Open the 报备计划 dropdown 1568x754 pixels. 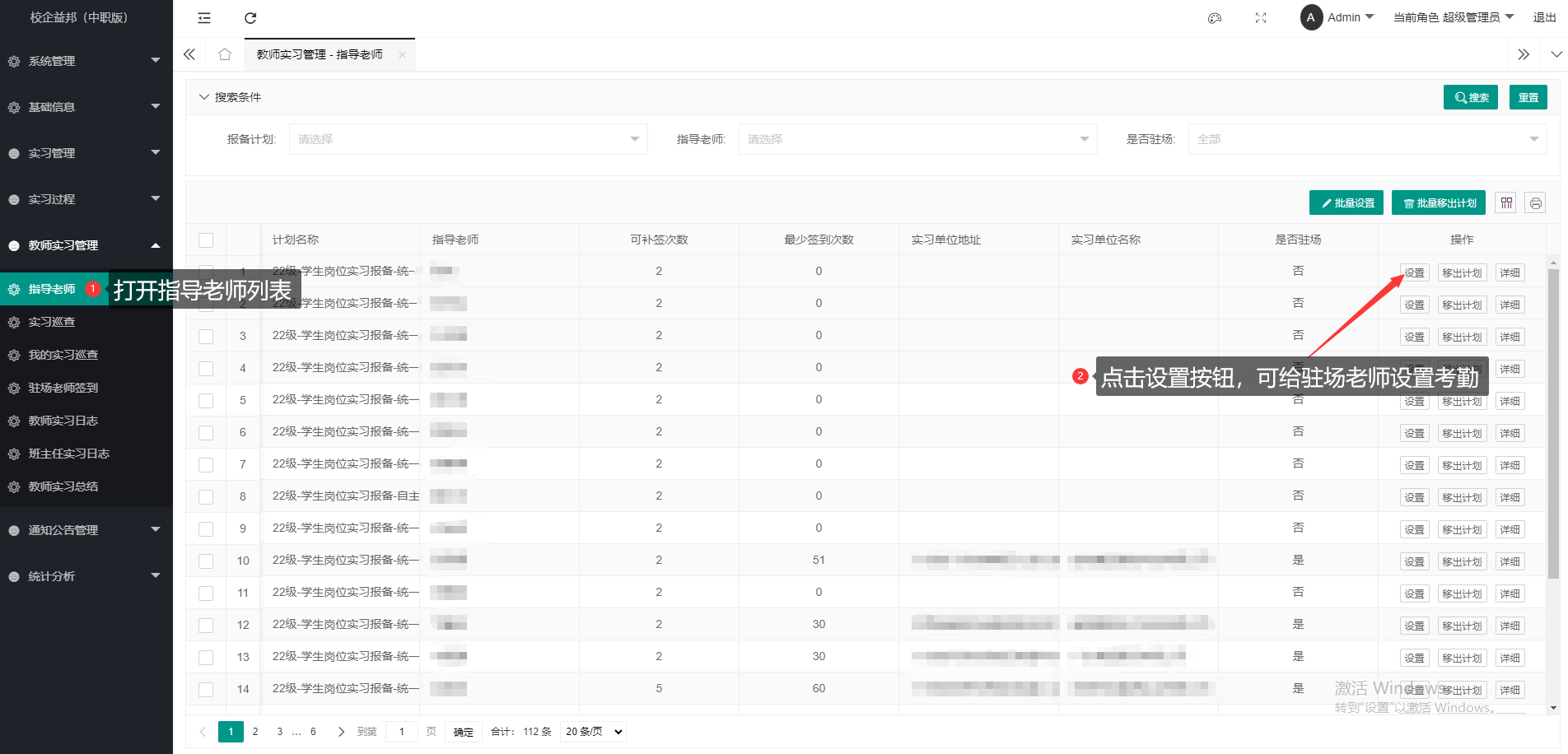coord(468,139)
